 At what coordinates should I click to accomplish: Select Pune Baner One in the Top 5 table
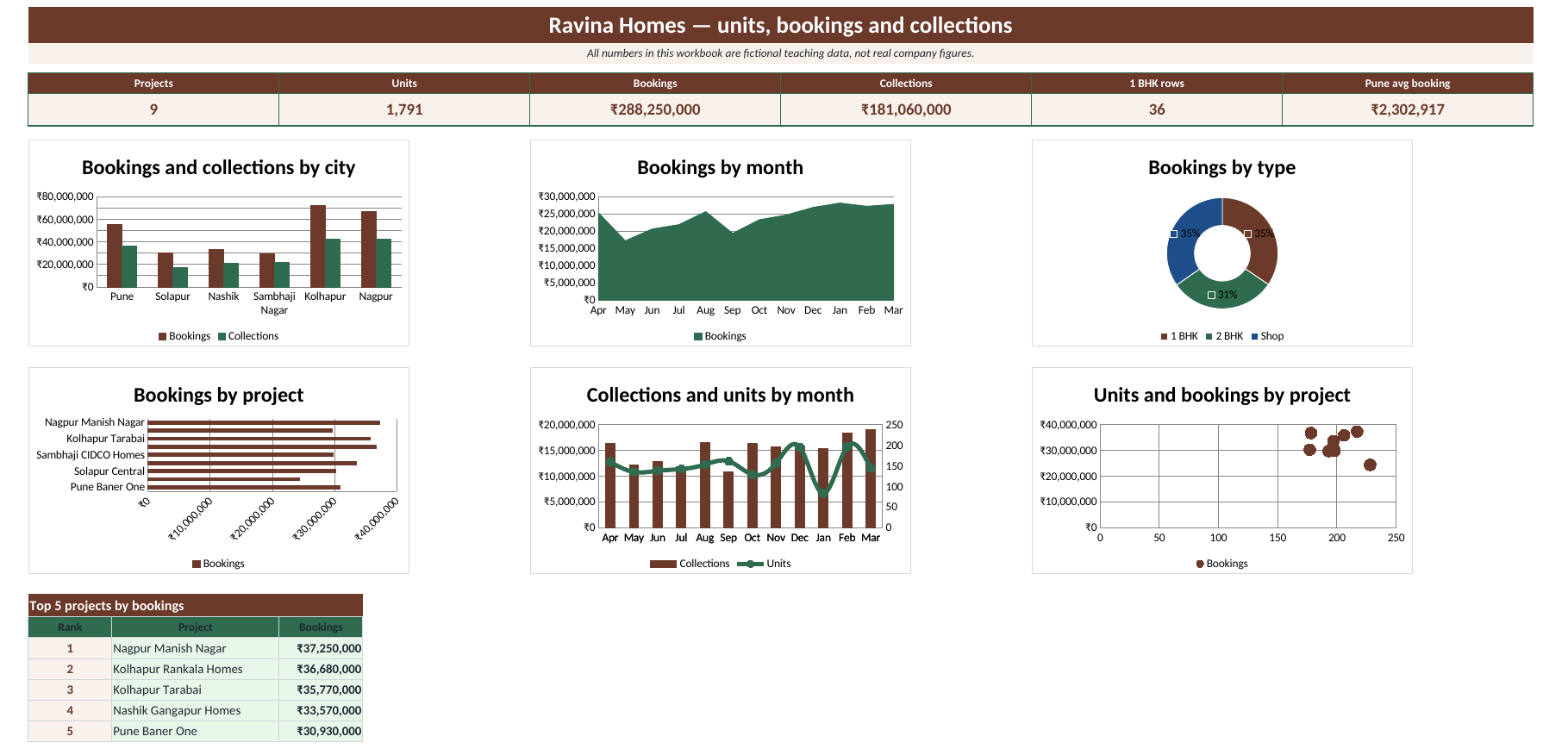pyautogui.click(x=196, y=731)
